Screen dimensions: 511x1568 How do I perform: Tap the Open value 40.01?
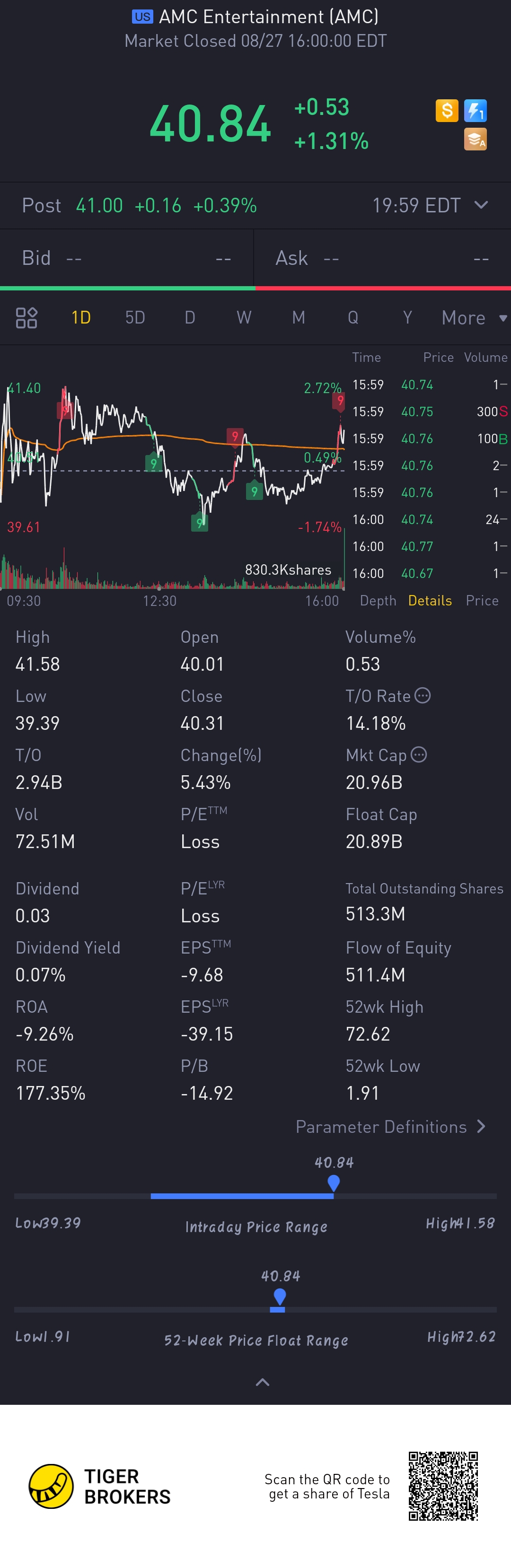pyautogui.click(x=202, y=664)
